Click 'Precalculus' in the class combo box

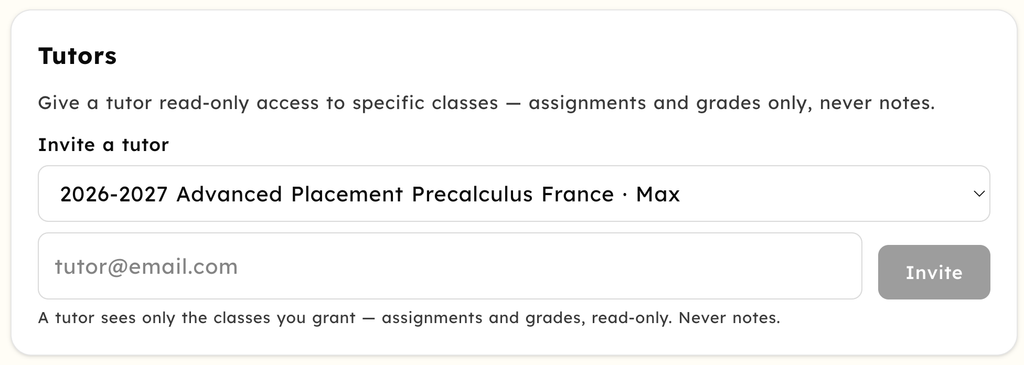pyautogui.click(x=473, y=195)
